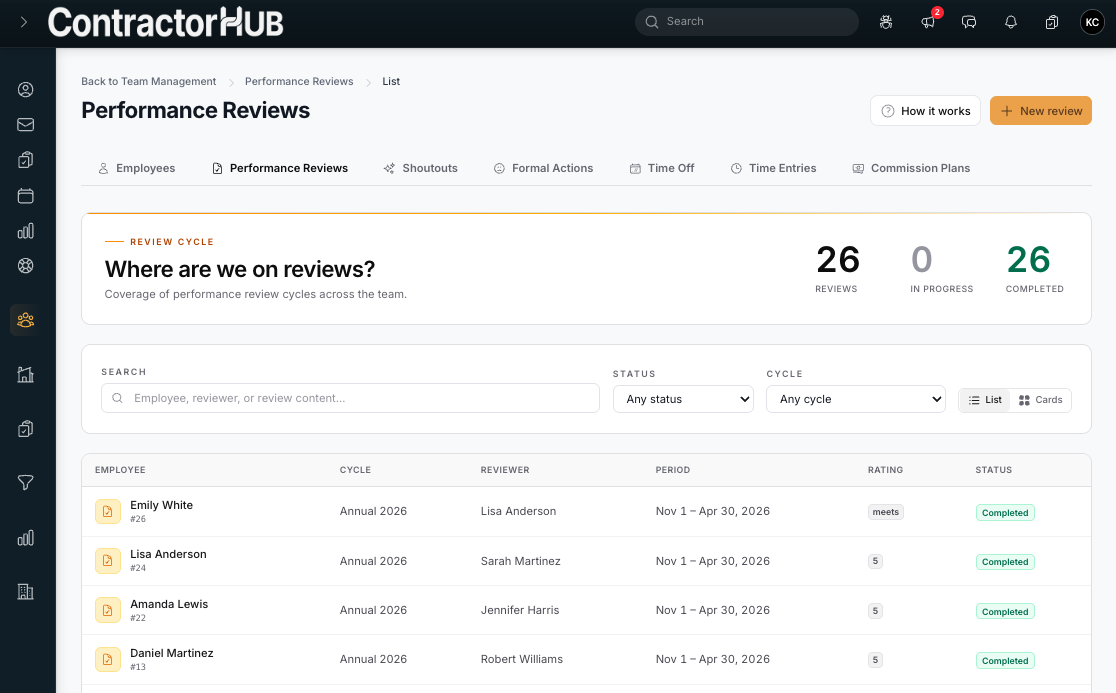The height and width of the screenshot is (693, 1116).
Task: Switch to Cards view
Action: point(1041,400)
